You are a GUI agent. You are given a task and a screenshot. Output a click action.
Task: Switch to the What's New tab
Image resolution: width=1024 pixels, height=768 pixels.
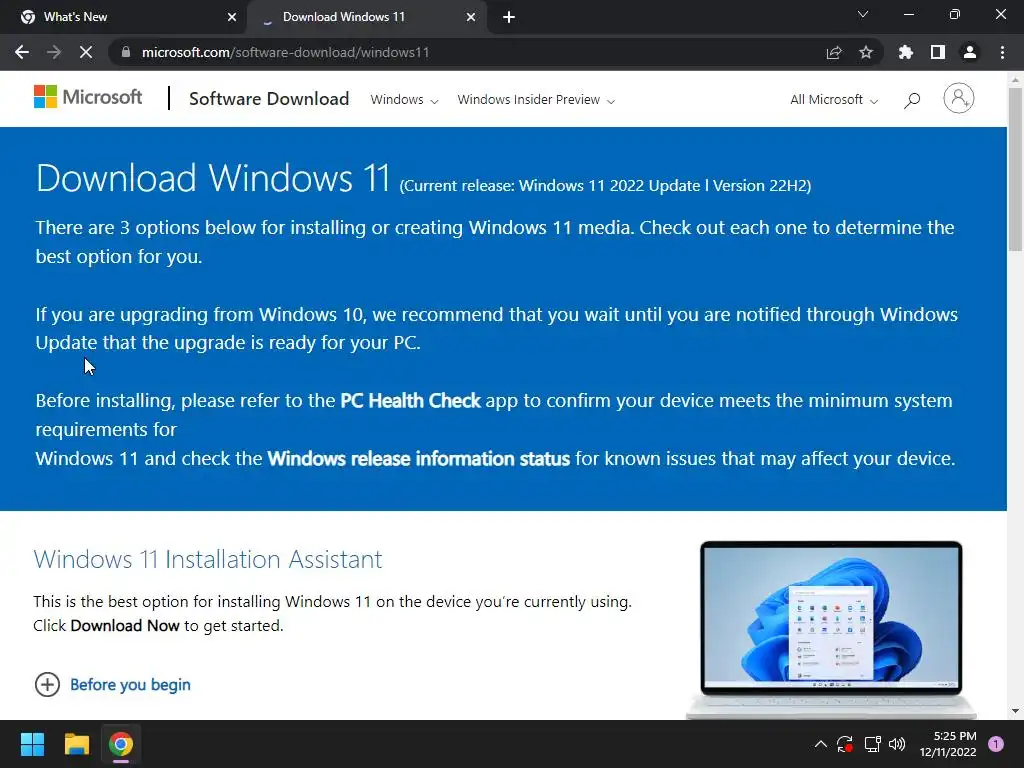124,17
